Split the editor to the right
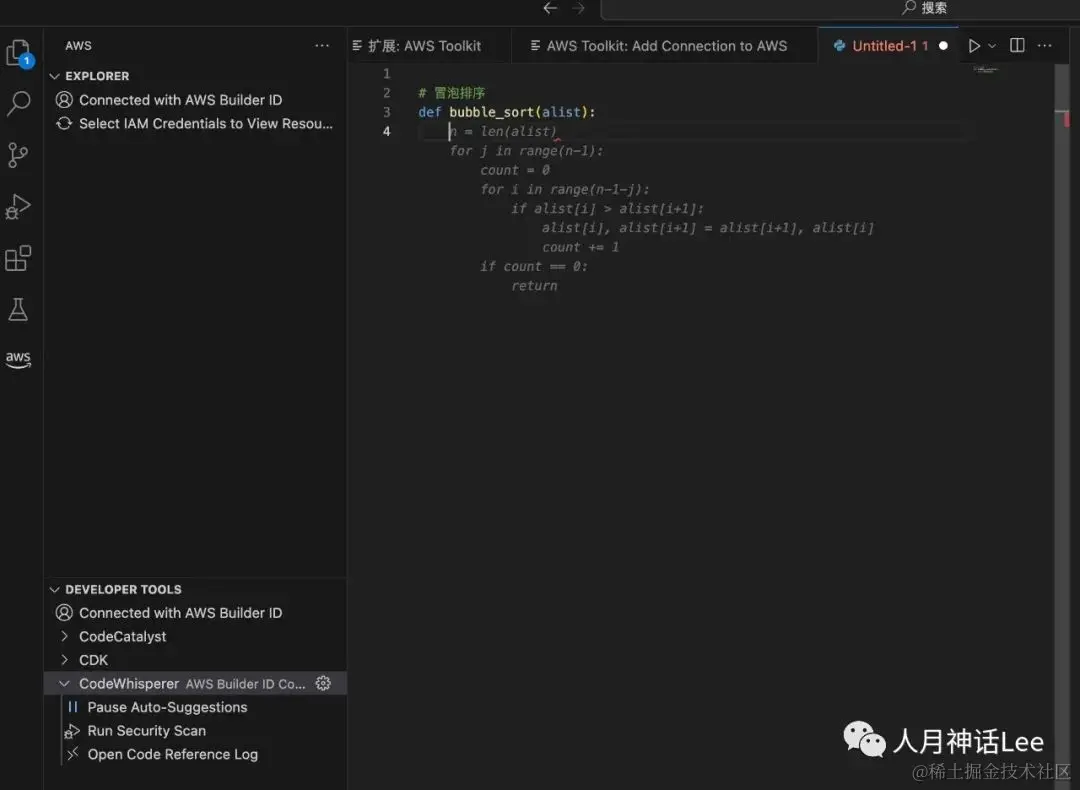This screenshot has width=1080, height=790. (x=1017, y=45)
